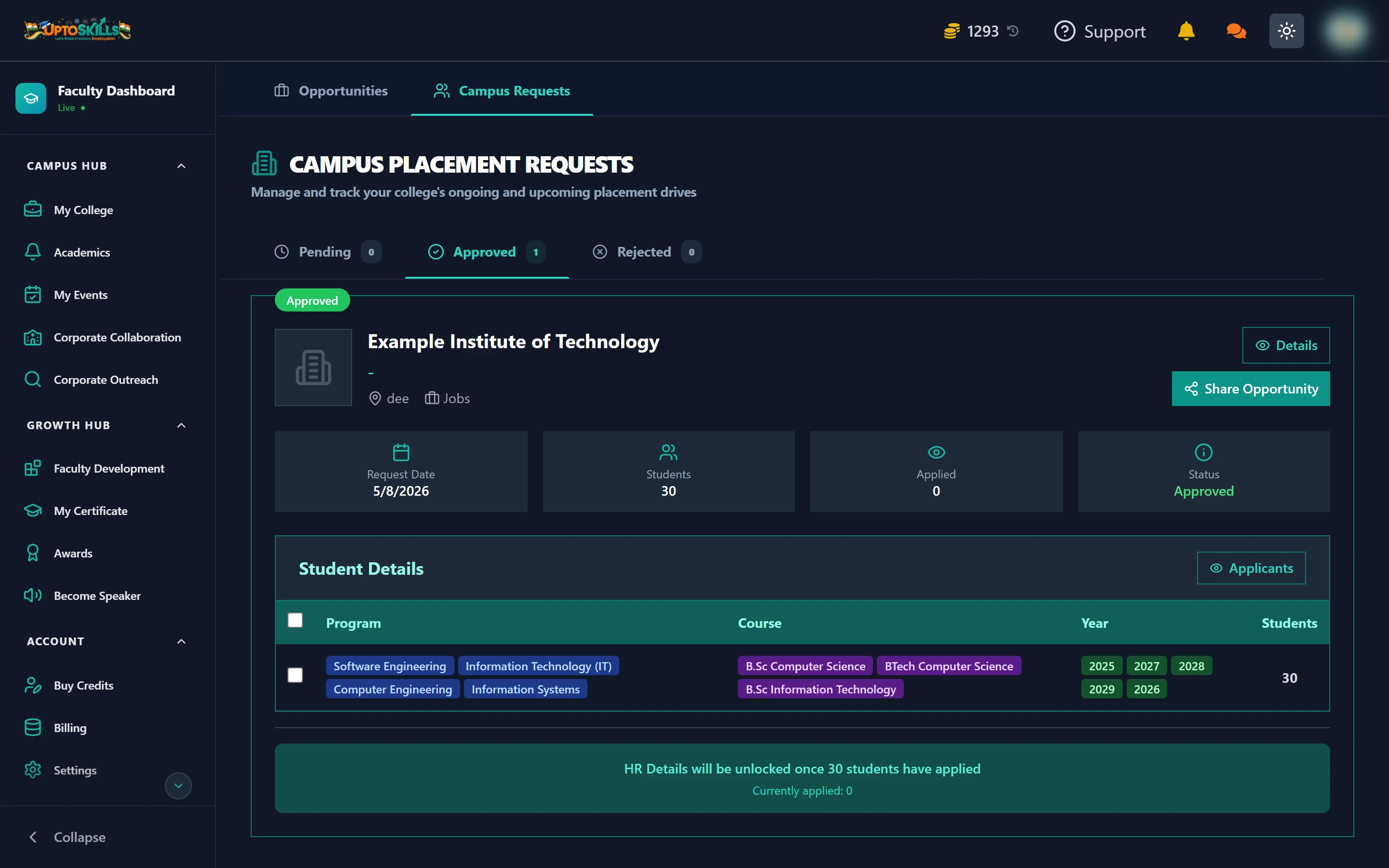
Task: Check the Software Engineering row checkbox
Action: (x=295, y=675)
